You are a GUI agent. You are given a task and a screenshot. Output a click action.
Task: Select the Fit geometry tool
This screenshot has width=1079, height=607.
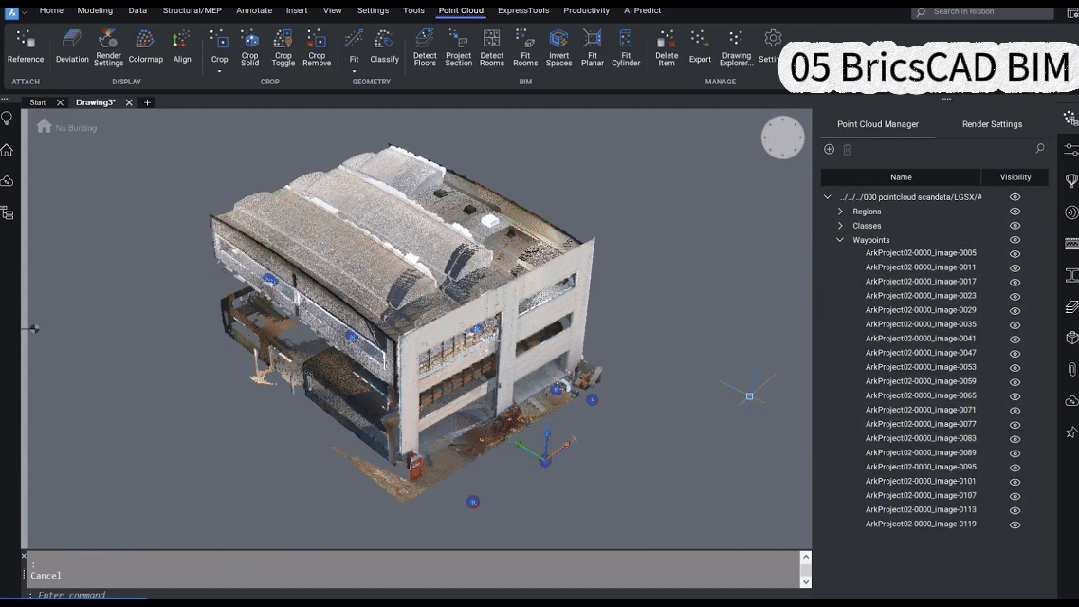(354, 45)
